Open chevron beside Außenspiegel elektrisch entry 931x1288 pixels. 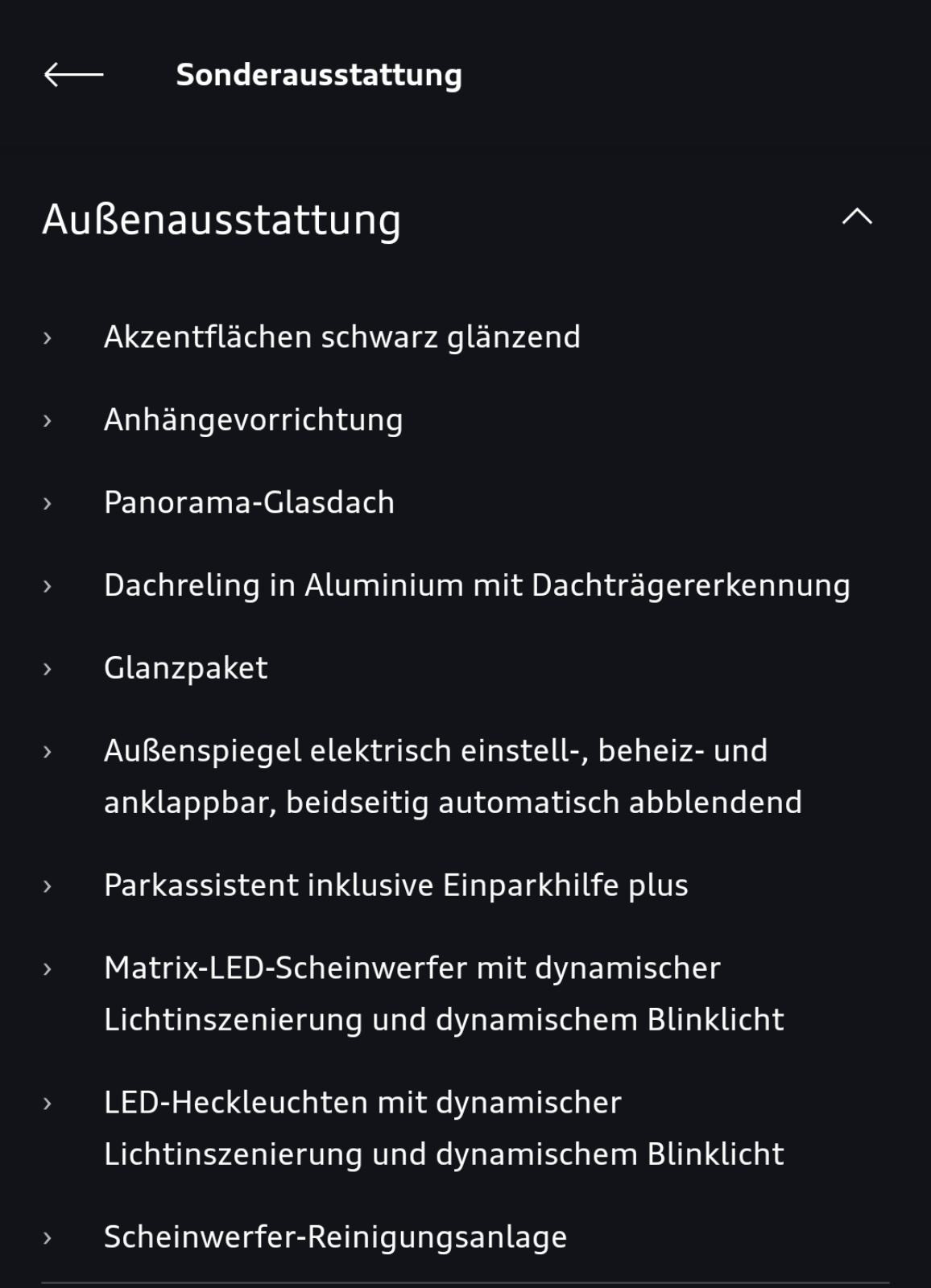pyautogui.click(x=48, y=752)
